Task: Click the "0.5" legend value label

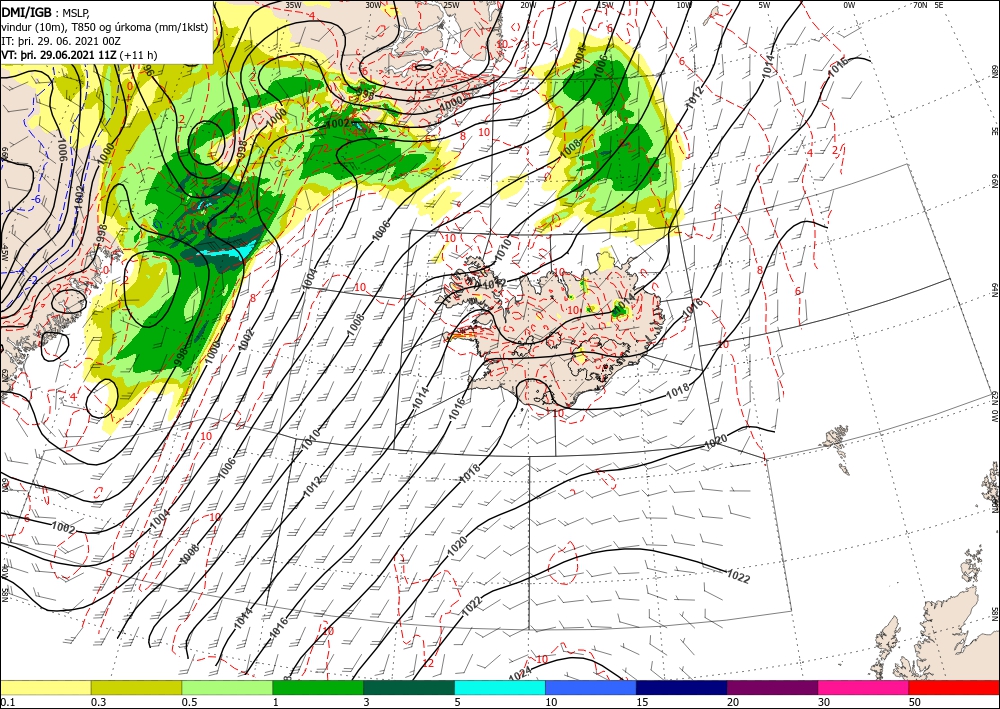Action: click(x=189, y=702)
